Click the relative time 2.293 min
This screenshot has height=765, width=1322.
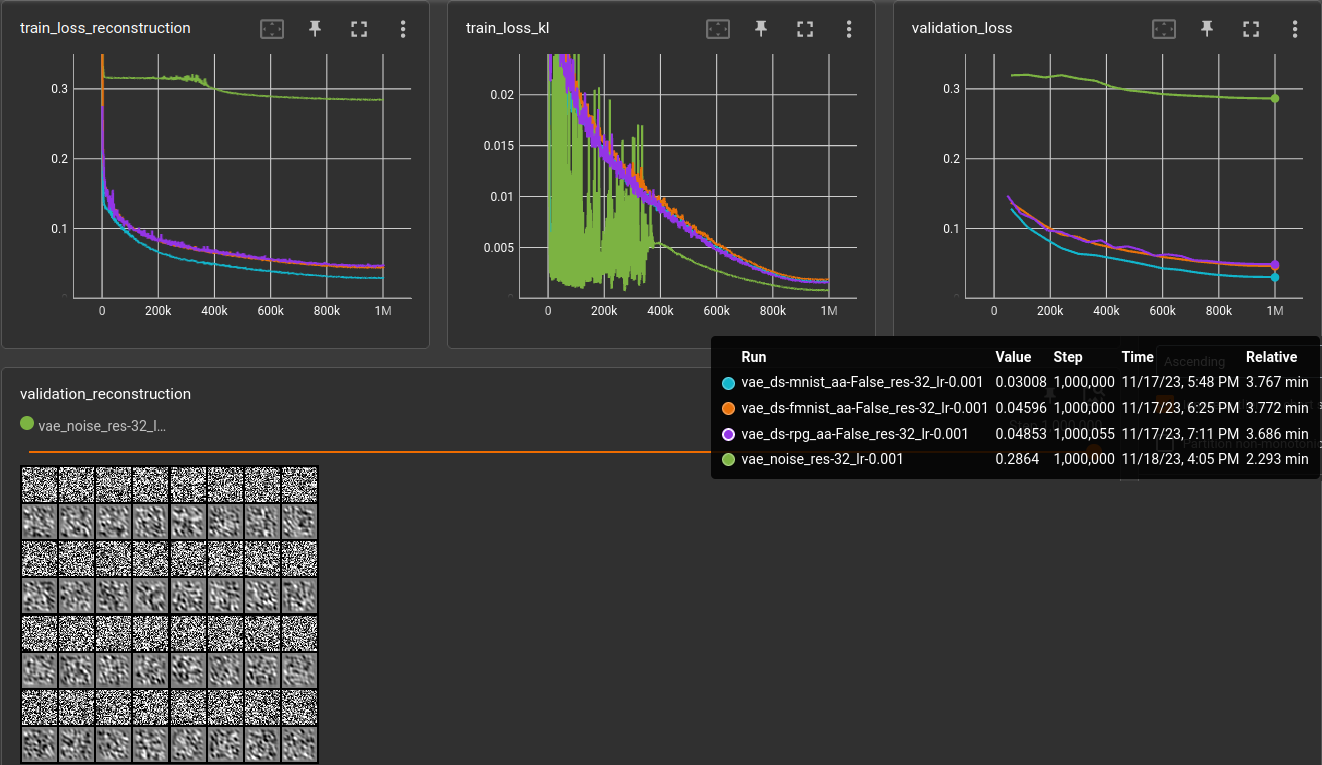click(1277, 459)
